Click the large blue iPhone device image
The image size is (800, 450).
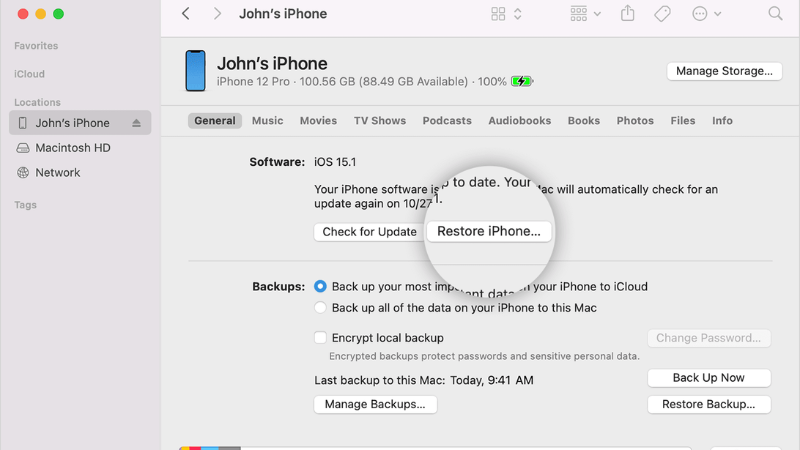(195, 70)
